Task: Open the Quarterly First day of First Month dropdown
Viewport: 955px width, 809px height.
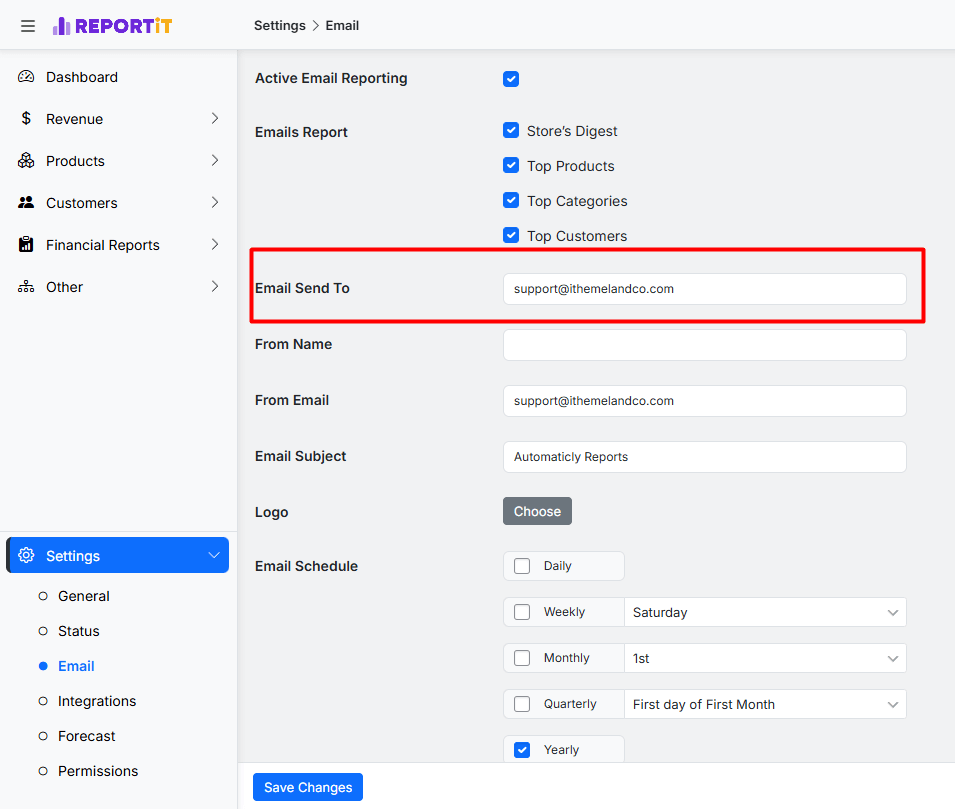Action: (x=765, y=704)
